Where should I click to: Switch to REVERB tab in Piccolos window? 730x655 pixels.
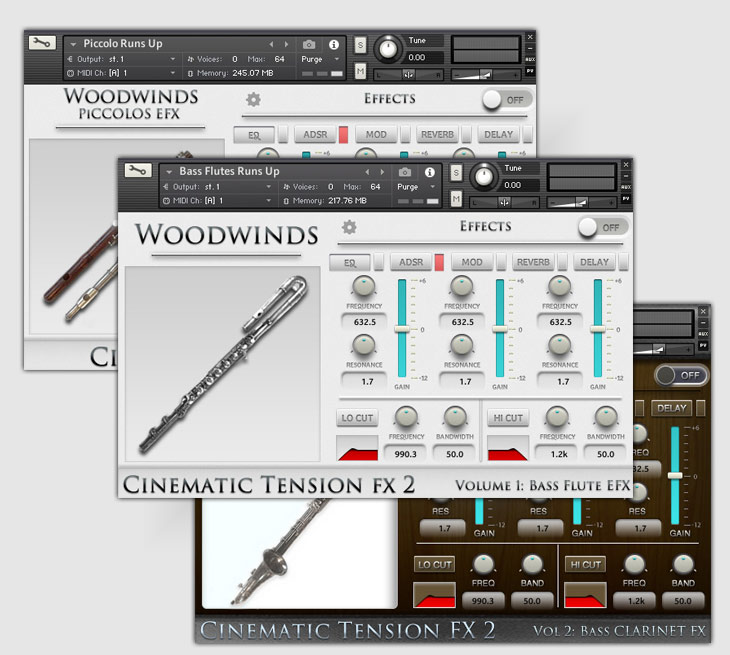point(437,135)
